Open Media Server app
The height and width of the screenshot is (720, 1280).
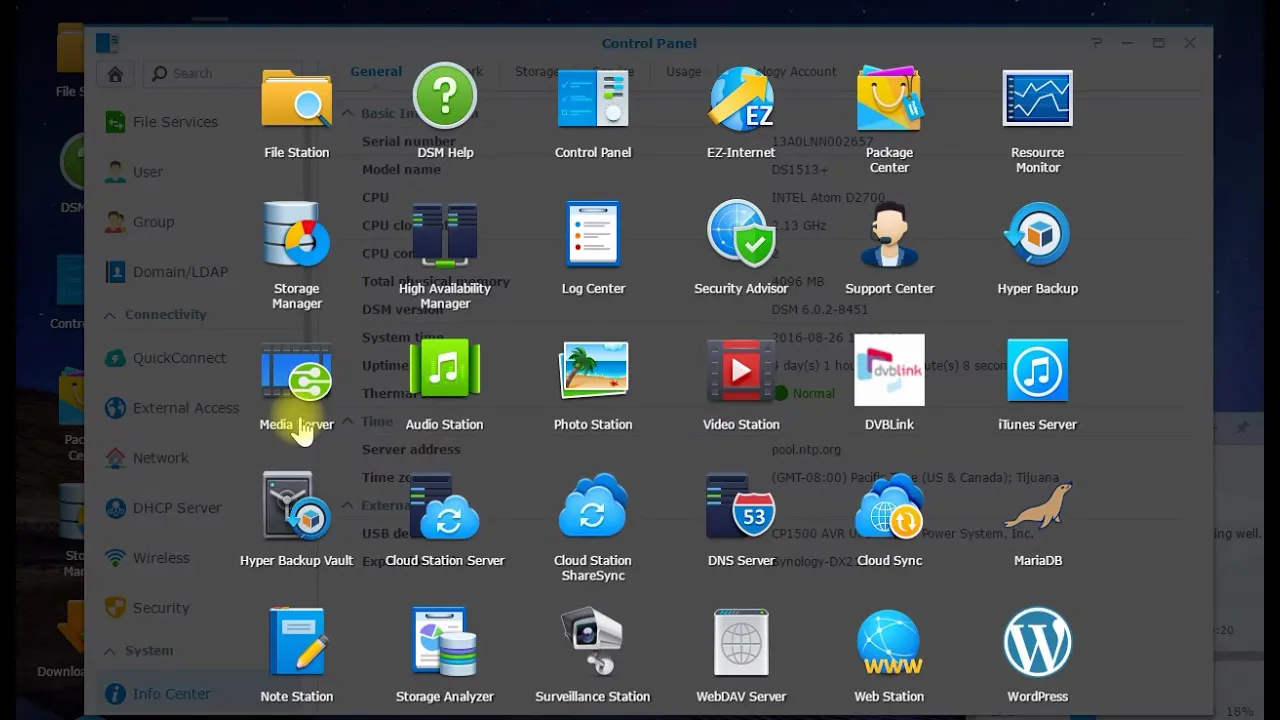tap(296, 371)
